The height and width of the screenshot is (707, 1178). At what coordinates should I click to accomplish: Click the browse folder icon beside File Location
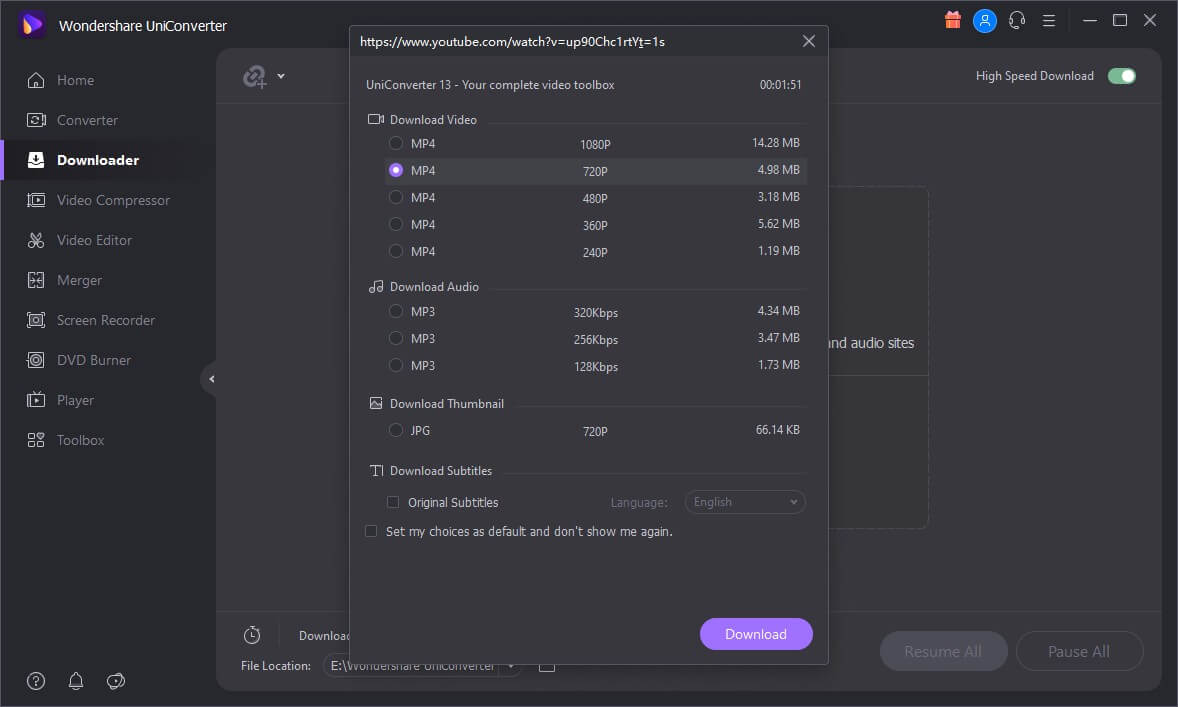547,666
